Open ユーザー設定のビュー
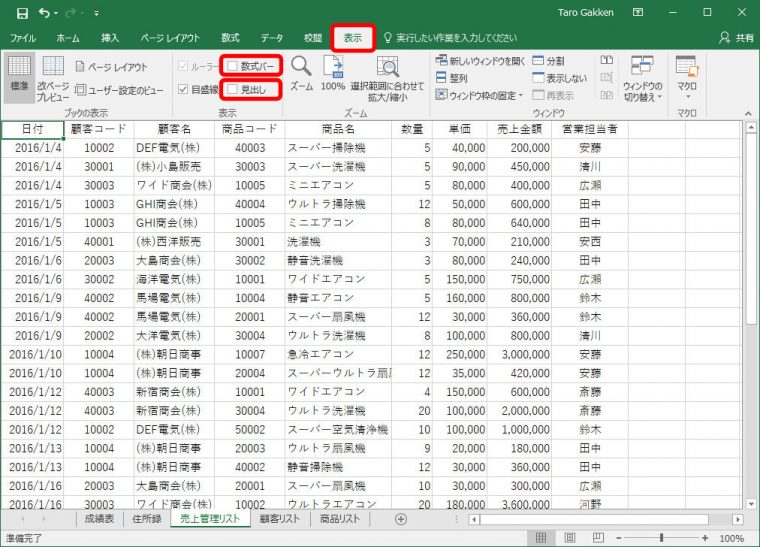 (x=119, y=90)
